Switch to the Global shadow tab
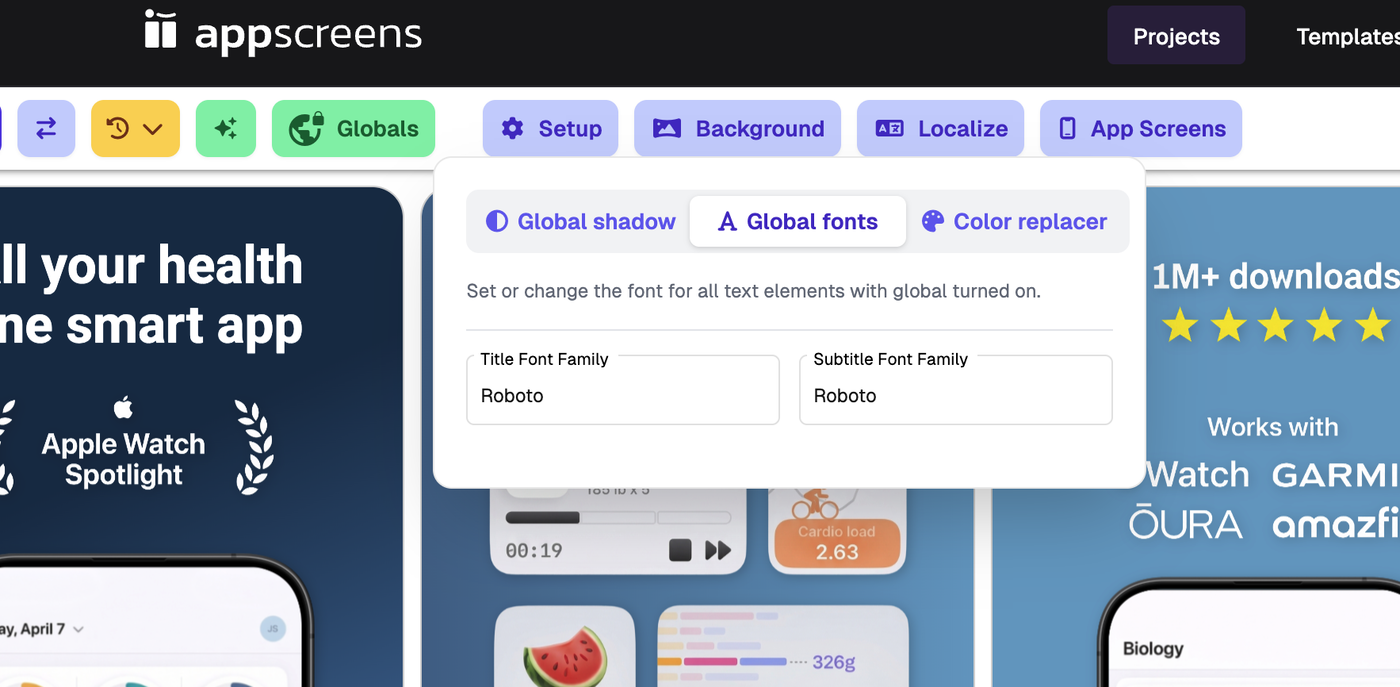Viewport: 1400px width, 687px height. click(580, 222)
